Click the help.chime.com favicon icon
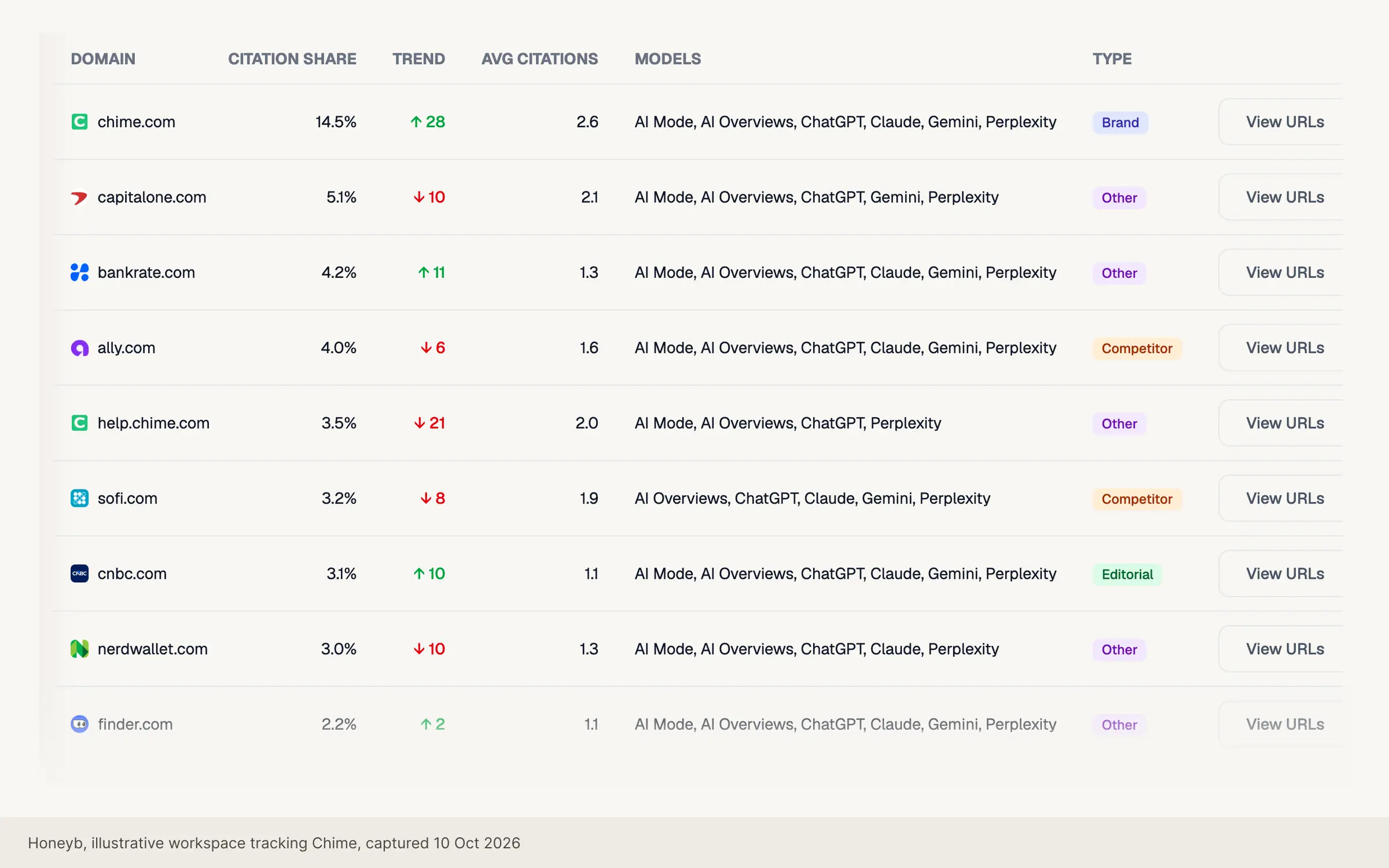Image resolution: width=1389 pixels, height=868 pixels. tap(79, 423)
